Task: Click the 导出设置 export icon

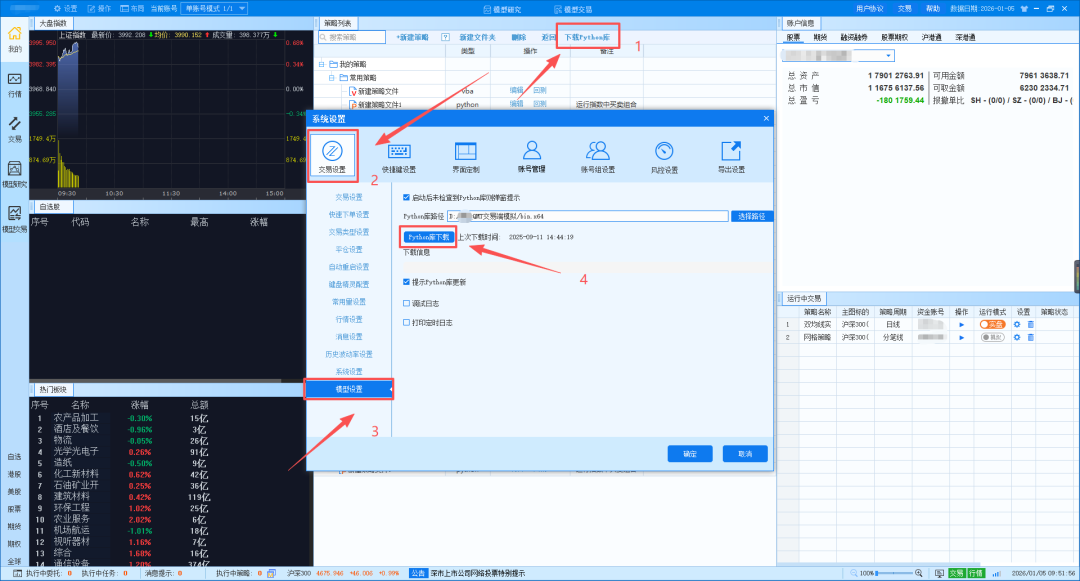Action: coord(731,155)
